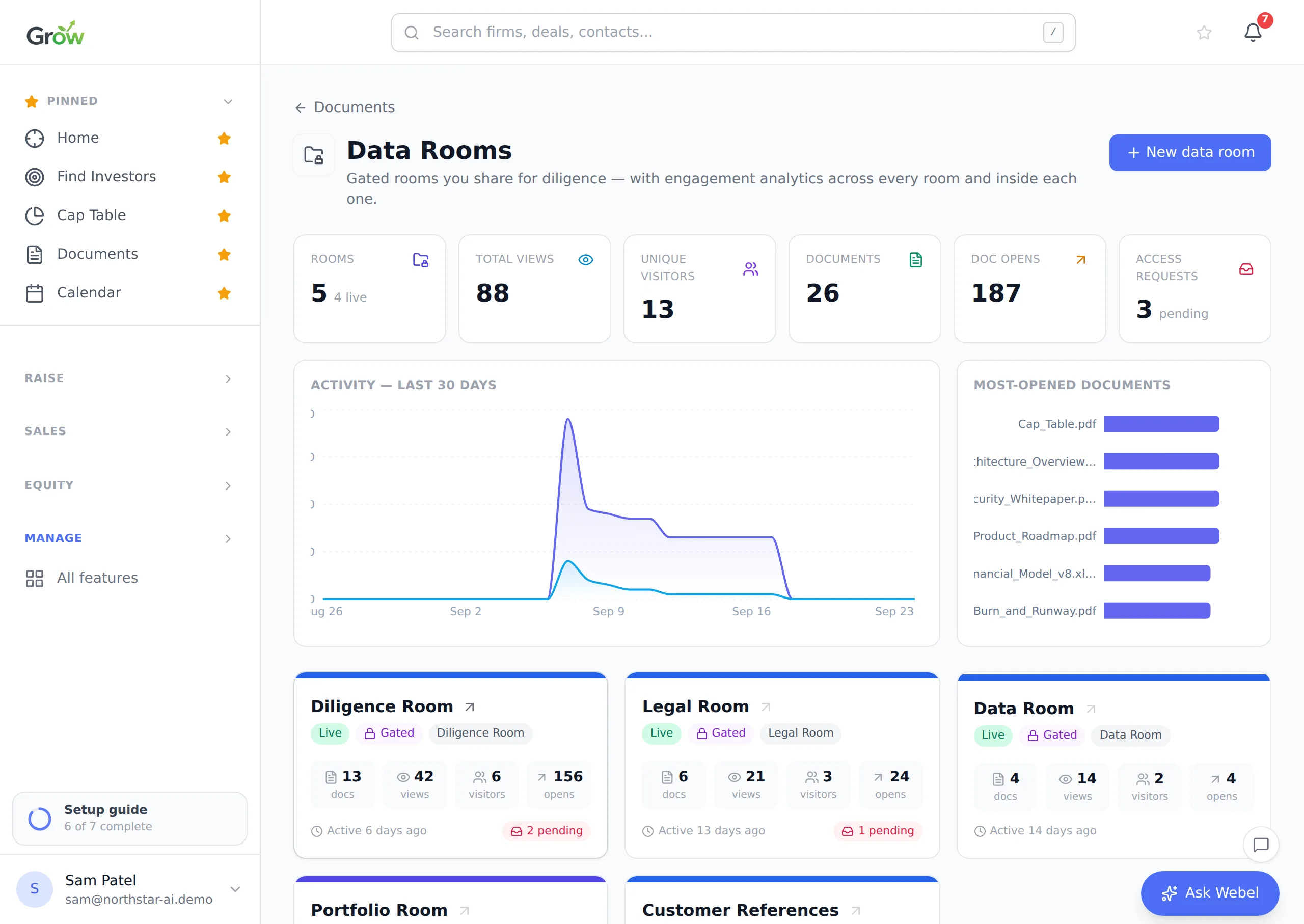Collapse the Pinned section chevron
Image resolution: width=1304 pixels, height=924 pixels.
(228, 102)
